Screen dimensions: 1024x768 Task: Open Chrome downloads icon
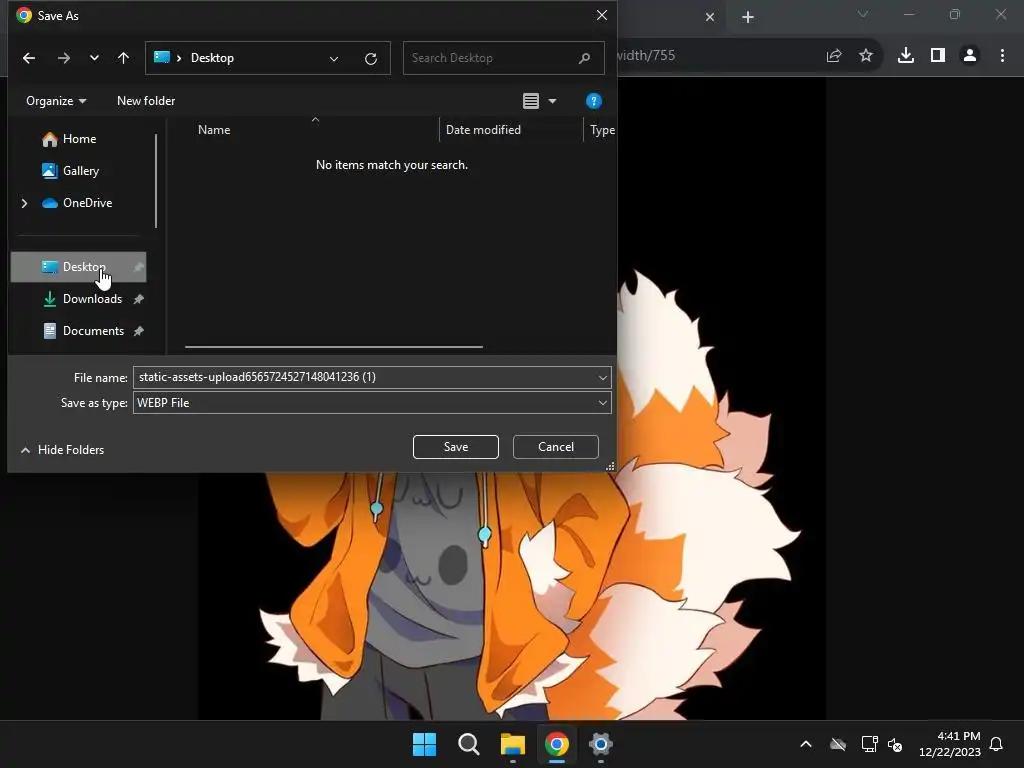[x=906, y=56]
